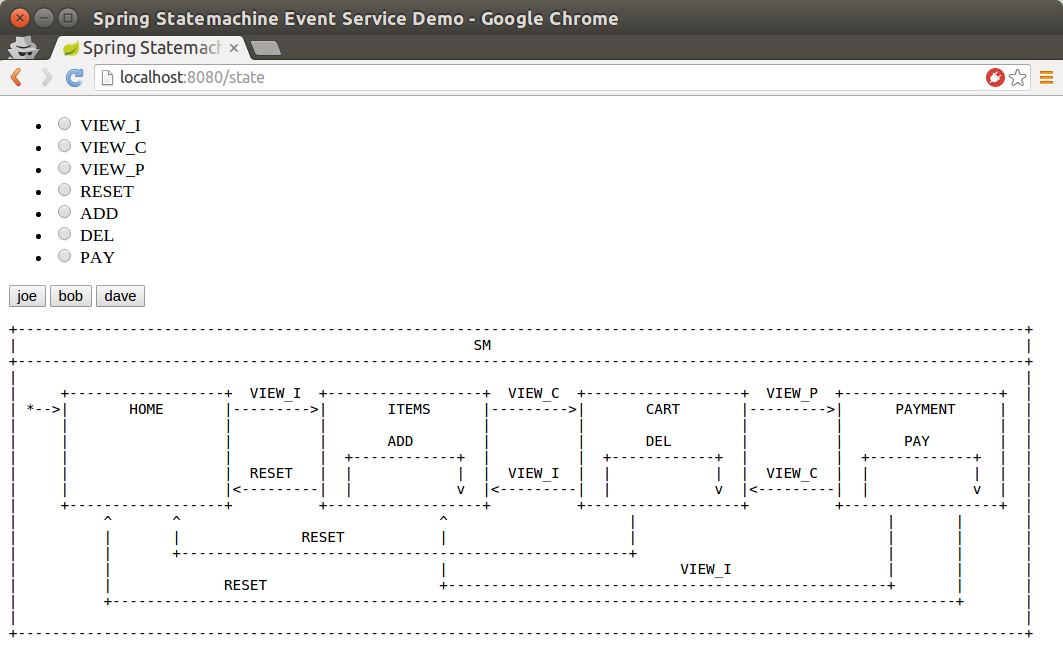1063x665 pixels.
Task: Bookmark this page with the star icon
Action: [x=1017, y=77]
